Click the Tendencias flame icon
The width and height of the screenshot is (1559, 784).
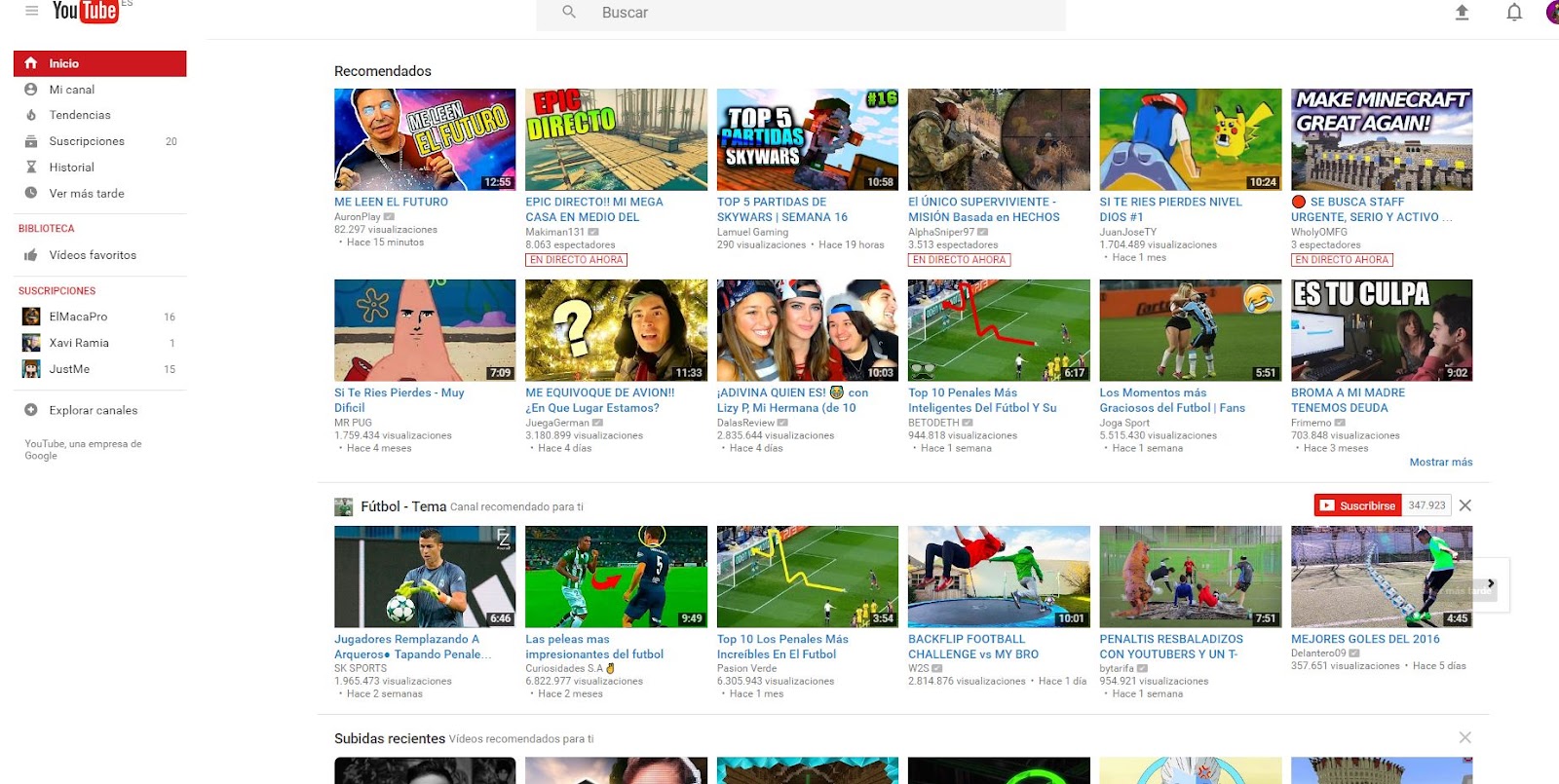(x=31, y=115)
